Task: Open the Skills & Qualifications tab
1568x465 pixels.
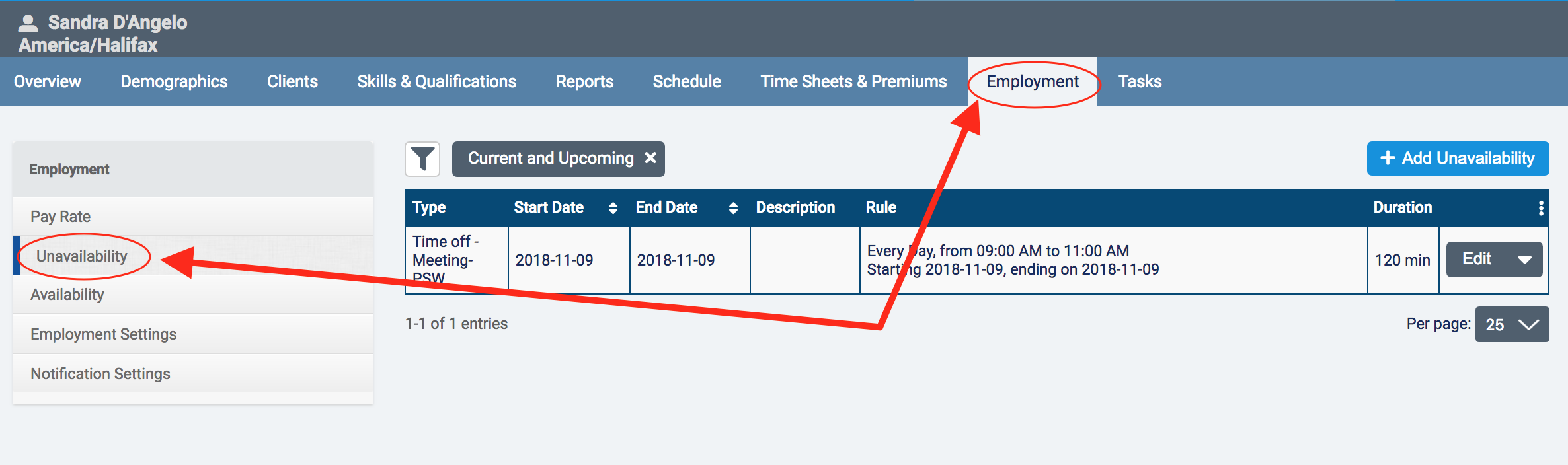Action: (436, 81)
